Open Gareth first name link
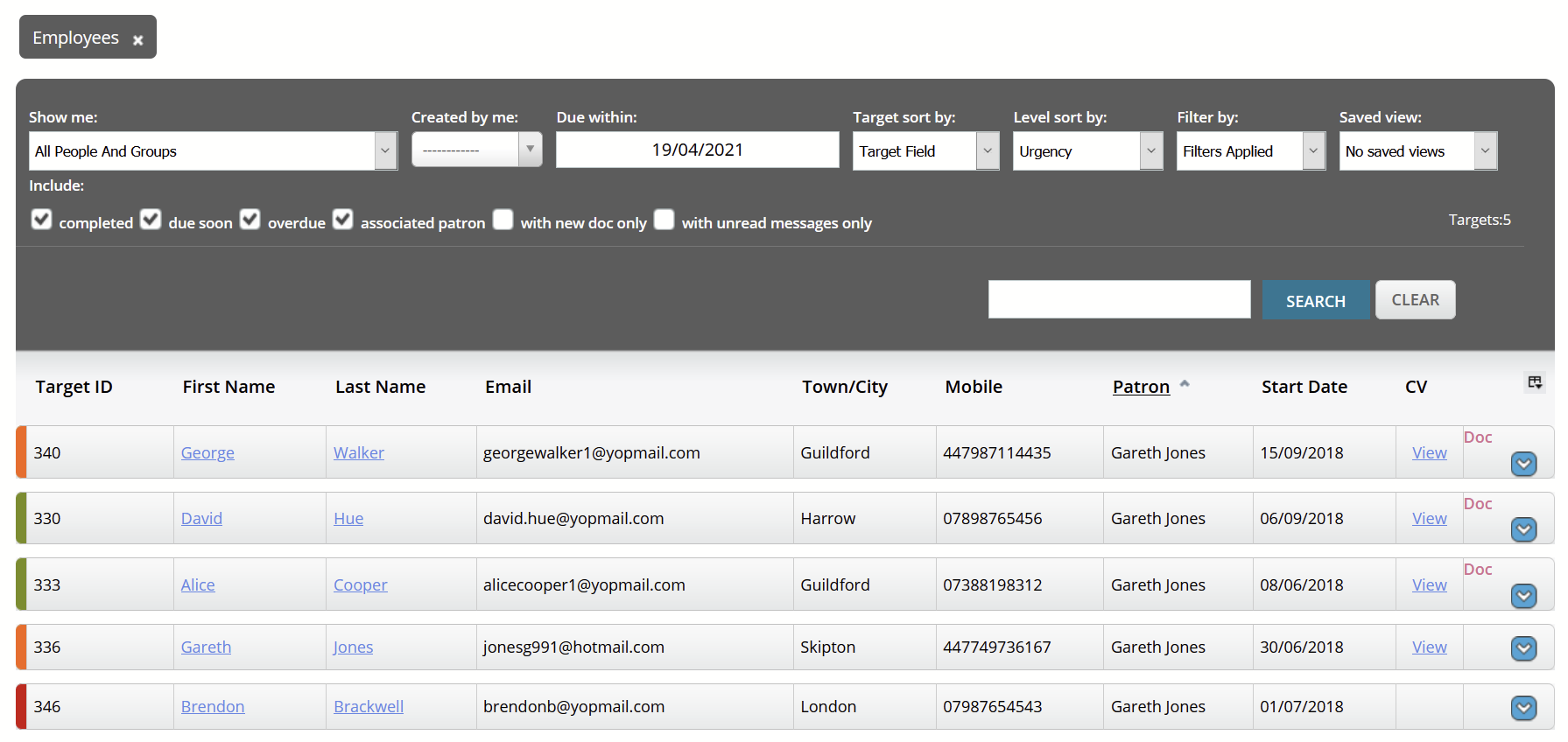 coord(206,647)
